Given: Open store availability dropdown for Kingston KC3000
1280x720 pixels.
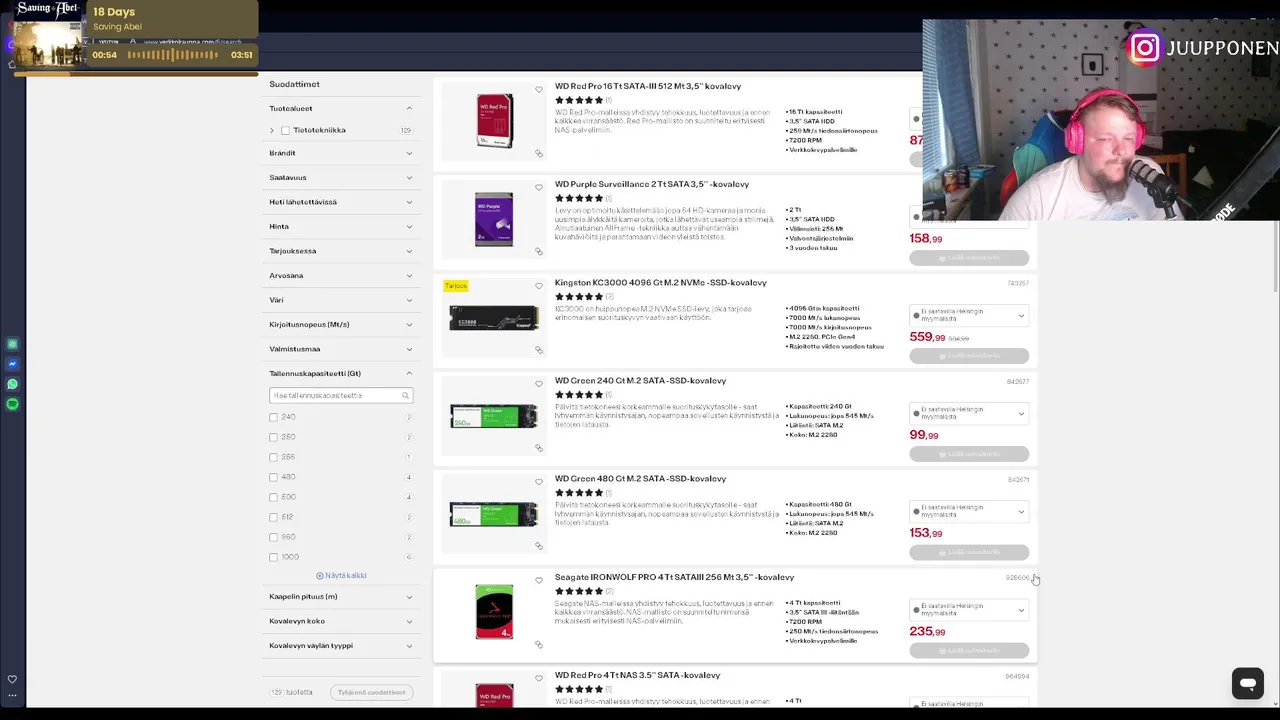Looking at the screenshot, I should point(969,316).
